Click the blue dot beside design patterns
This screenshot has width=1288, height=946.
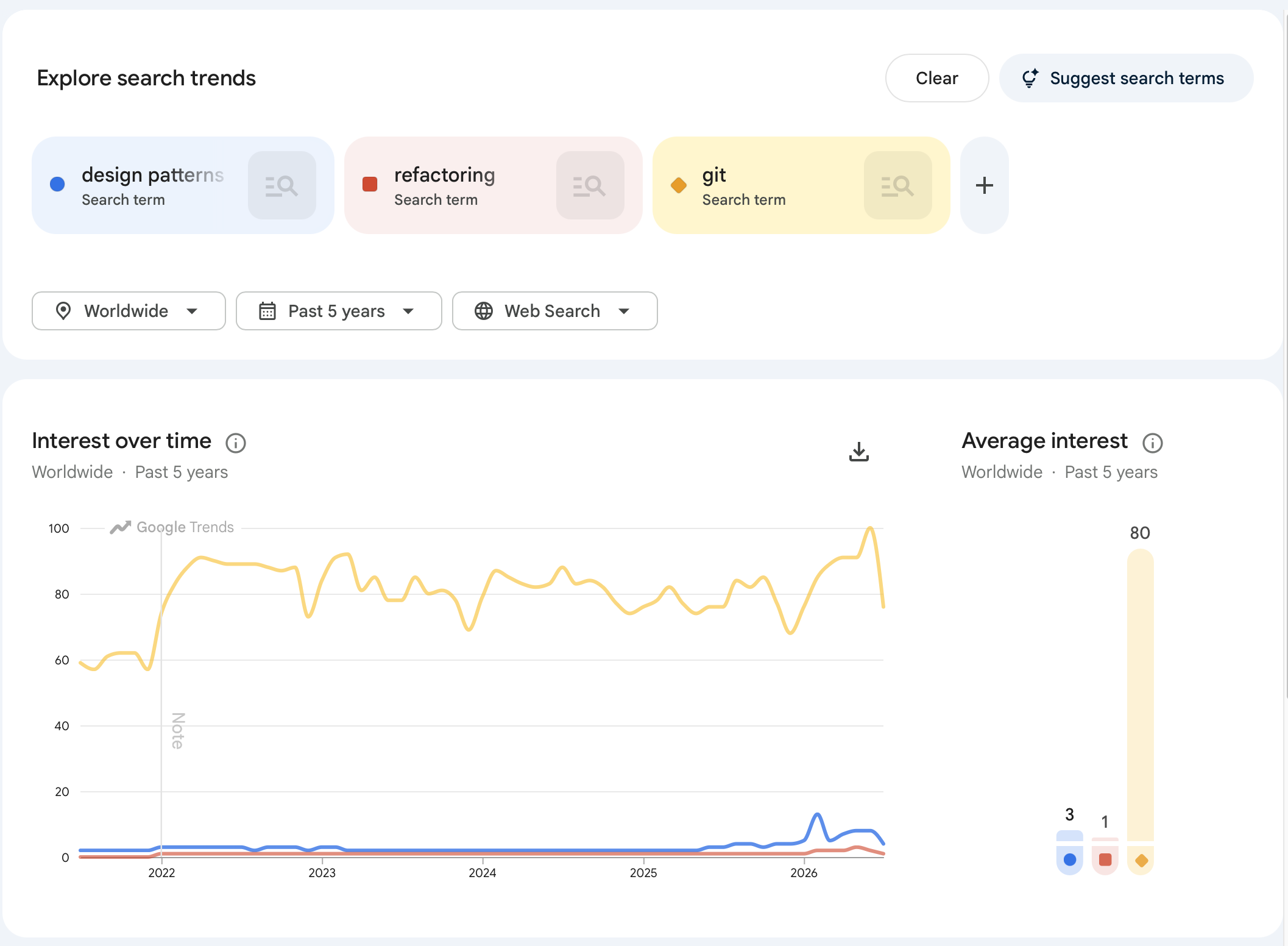(57, 184)
